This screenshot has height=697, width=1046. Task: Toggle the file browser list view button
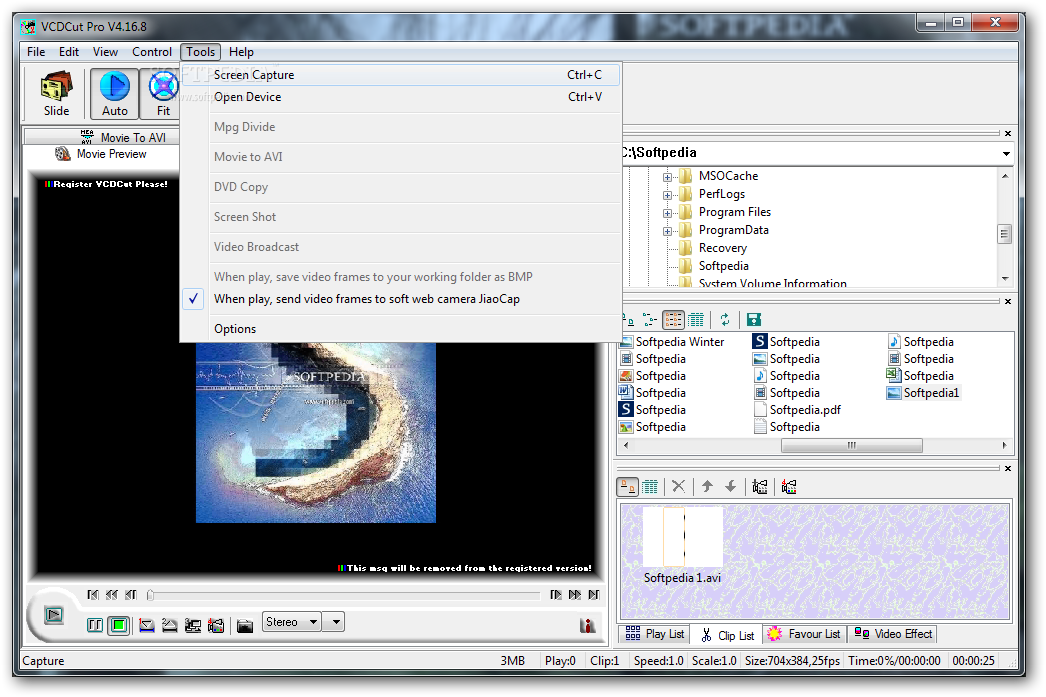point(673,319)
